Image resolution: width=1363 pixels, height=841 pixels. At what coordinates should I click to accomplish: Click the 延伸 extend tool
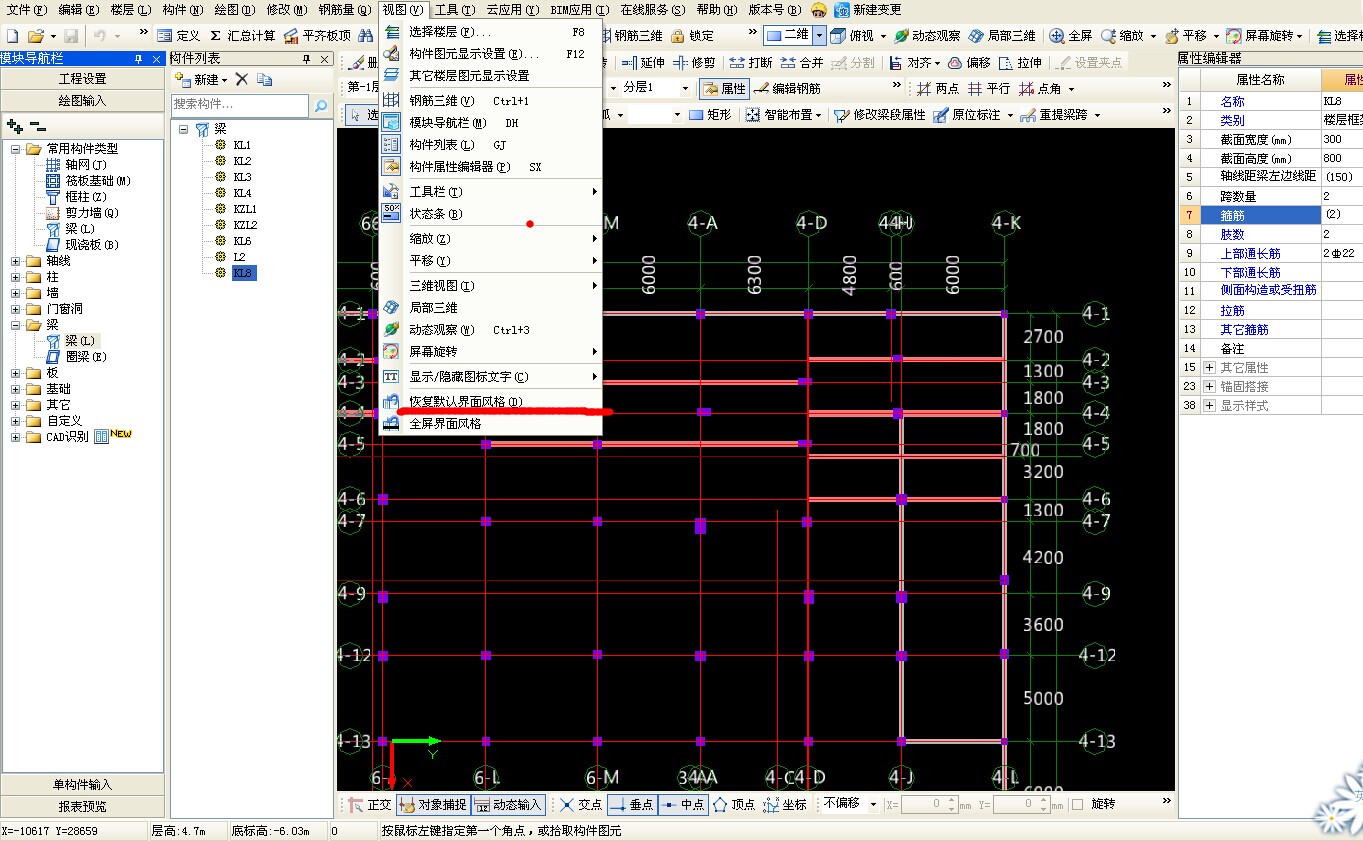643,62
